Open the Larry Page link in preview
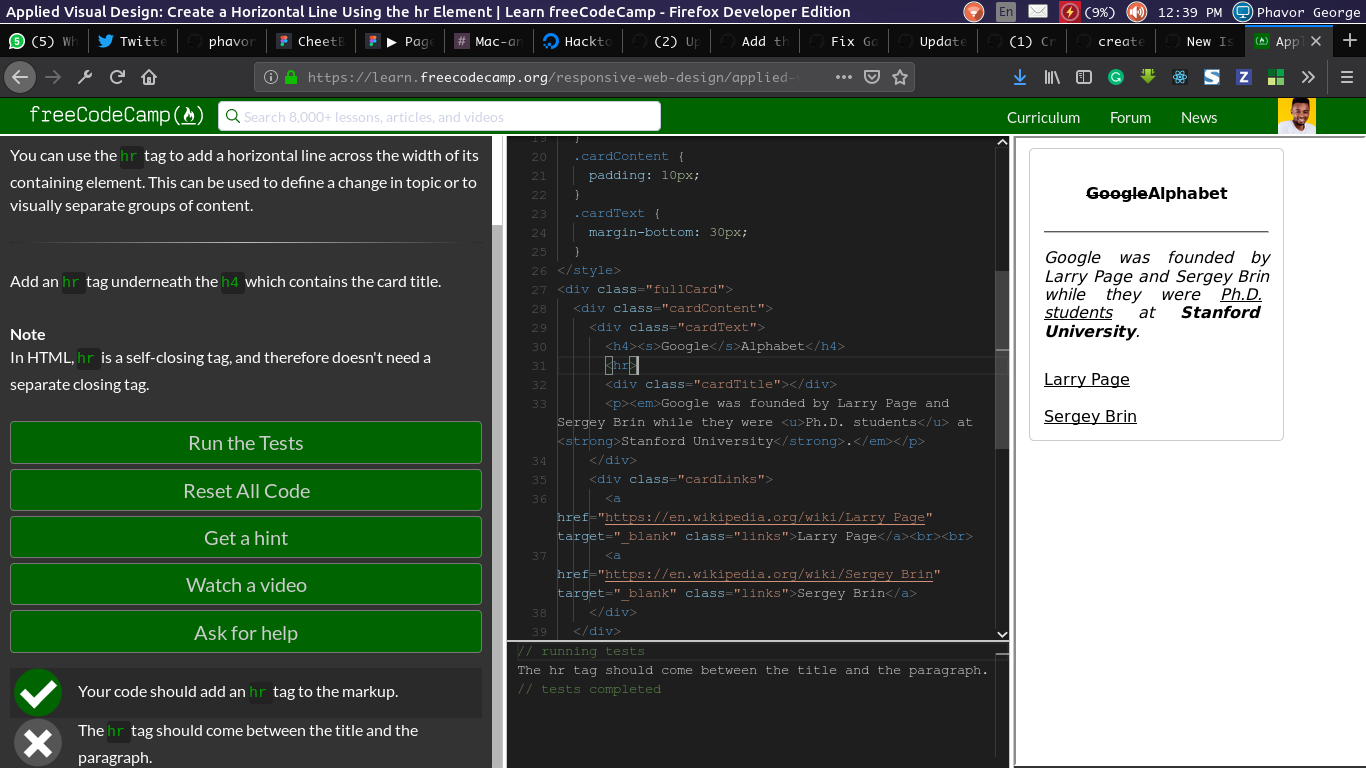 tap(1087, 379)
